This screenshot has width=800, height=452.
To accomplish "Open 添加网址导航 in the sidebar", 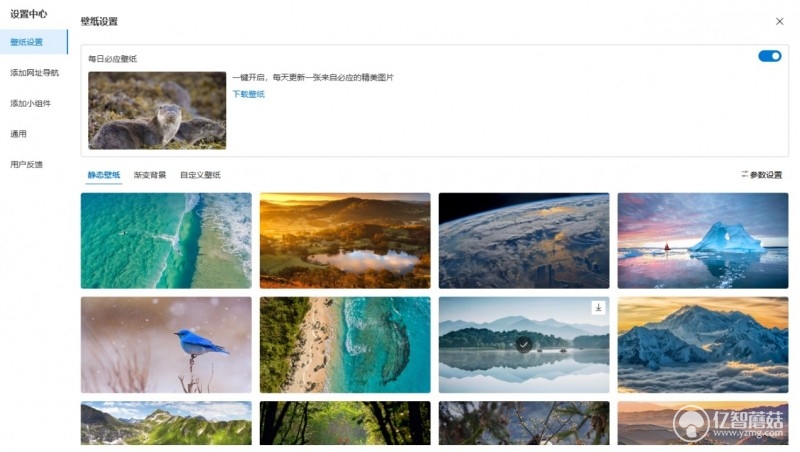I will click(34, 72).
